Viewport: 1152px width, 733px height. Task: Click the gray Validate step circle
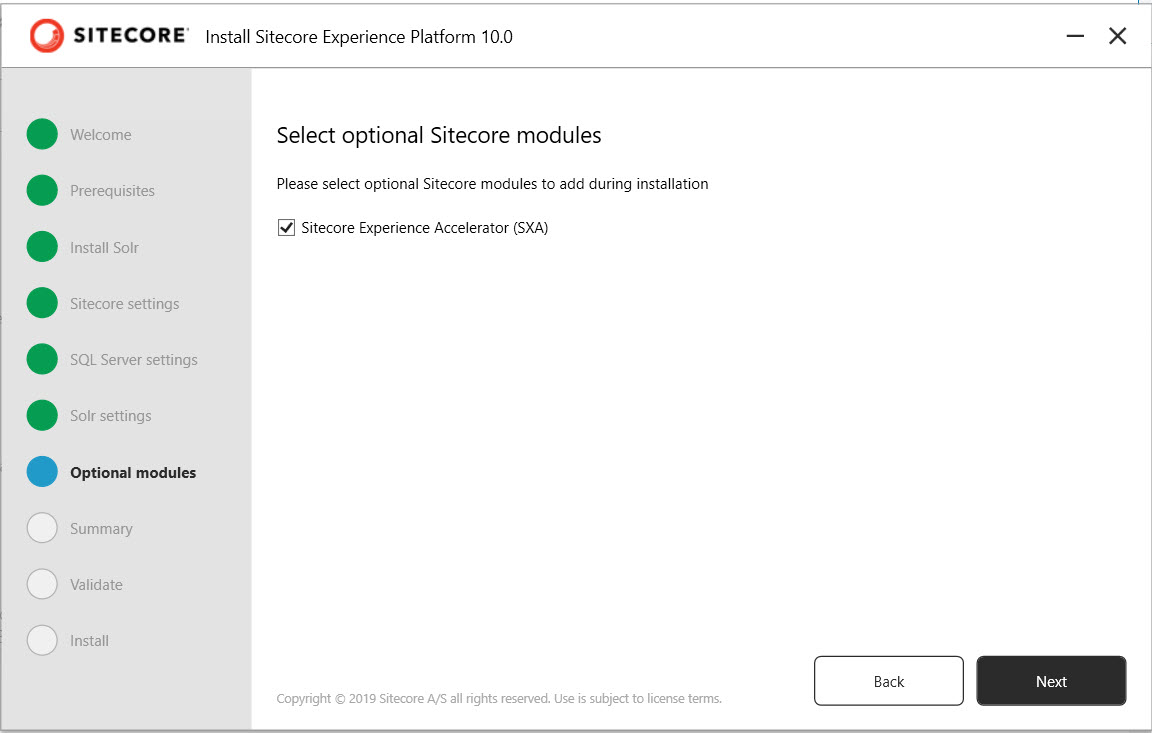point(42,583)
